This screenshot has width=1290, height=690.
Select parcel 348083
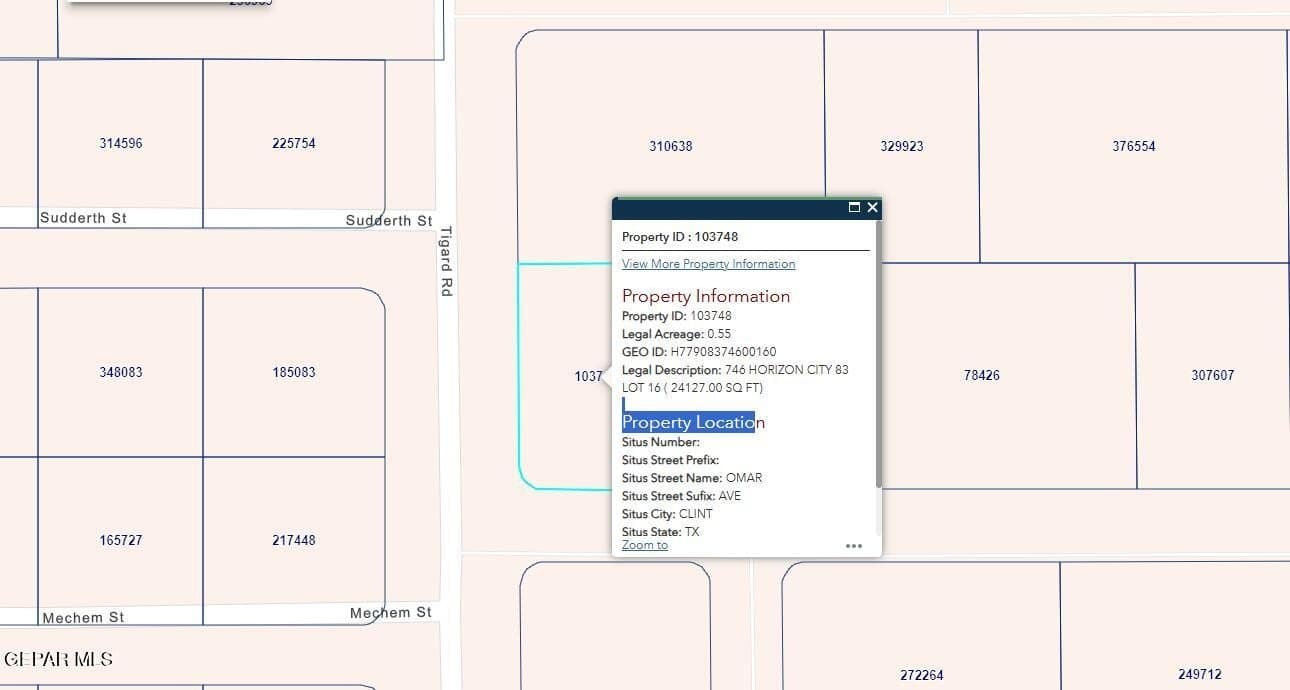(x=120, y=372)
